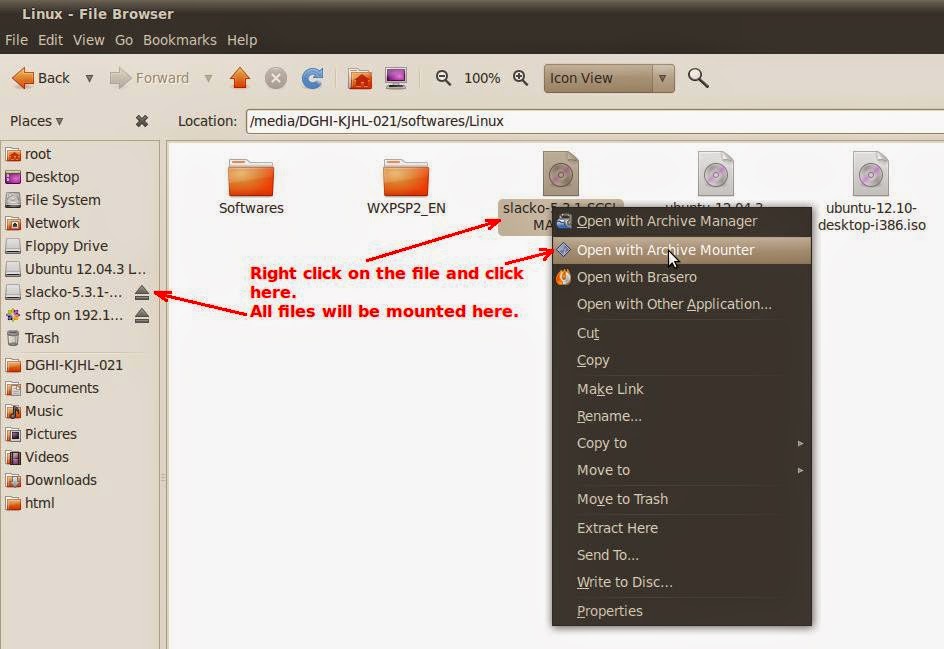Open the Bookmarks menu
Image resolution: width=944 pixels, height=649 pixels.
pos(180,40)
